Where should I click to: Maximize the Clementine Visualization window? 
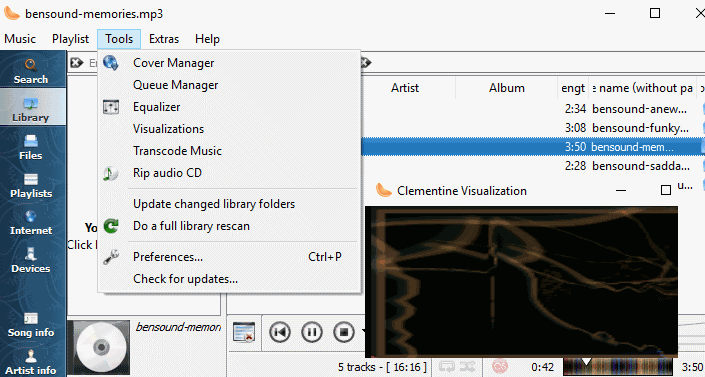(x=666, y=191)
